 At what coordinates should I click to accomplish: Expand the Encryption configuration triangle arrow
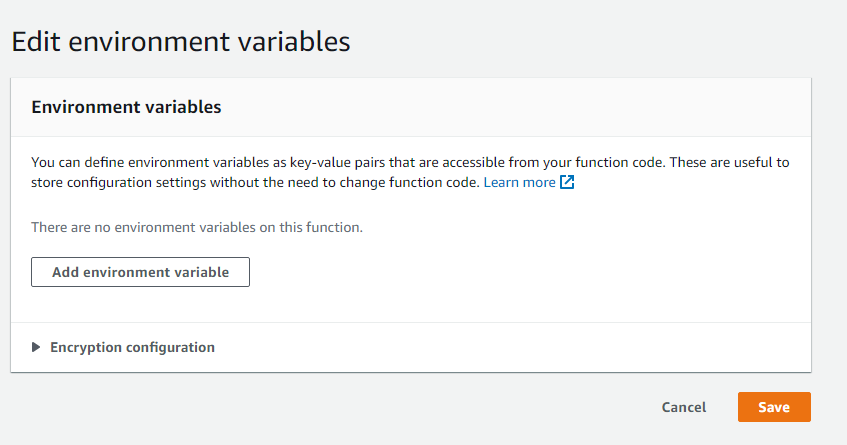click(36, 347)
